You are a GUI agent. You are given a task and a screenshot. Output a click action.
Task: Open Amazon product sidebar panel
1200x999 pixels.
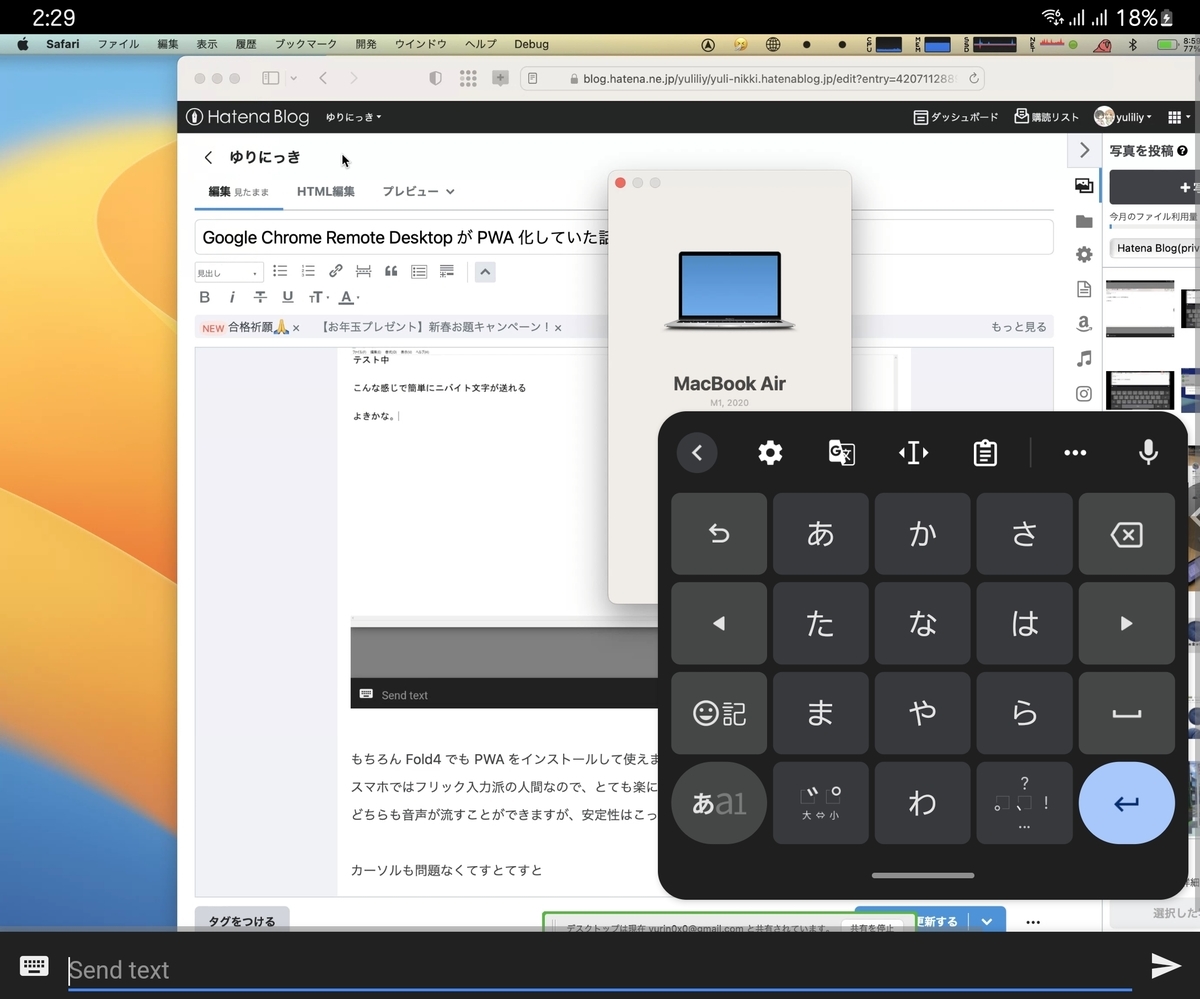tap(1084, 324)
